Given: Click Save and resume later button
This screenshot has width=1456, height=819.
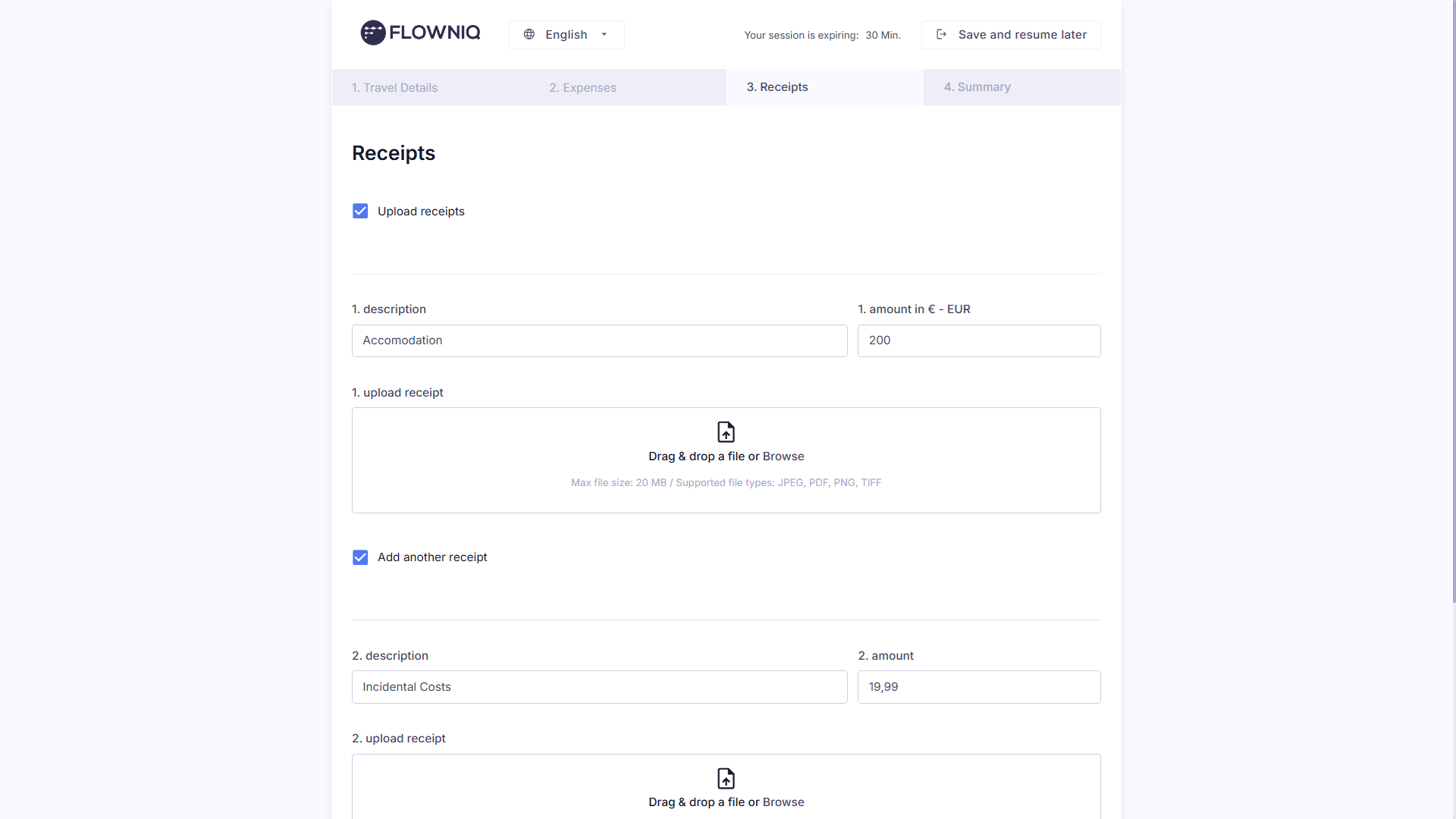Looking at the screenshot, I should [1011, 35].
